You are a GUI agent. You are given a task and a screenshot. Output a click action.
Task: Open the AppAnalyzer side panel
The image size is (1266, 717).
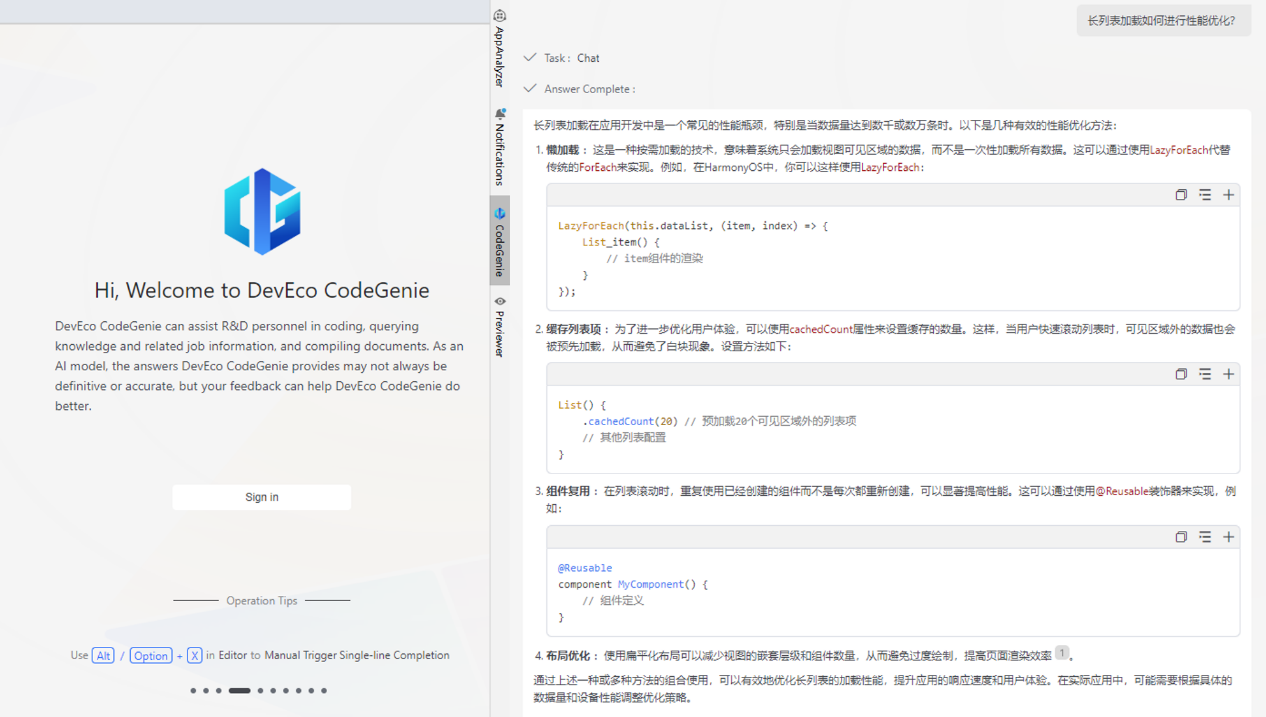(x=500, y=48)
